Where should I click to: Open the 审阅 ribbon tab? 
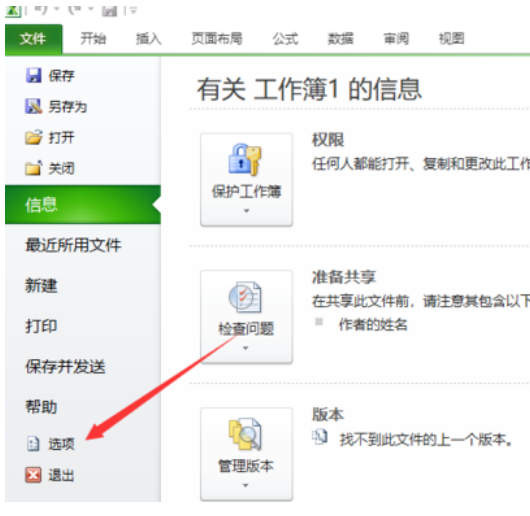396,39
